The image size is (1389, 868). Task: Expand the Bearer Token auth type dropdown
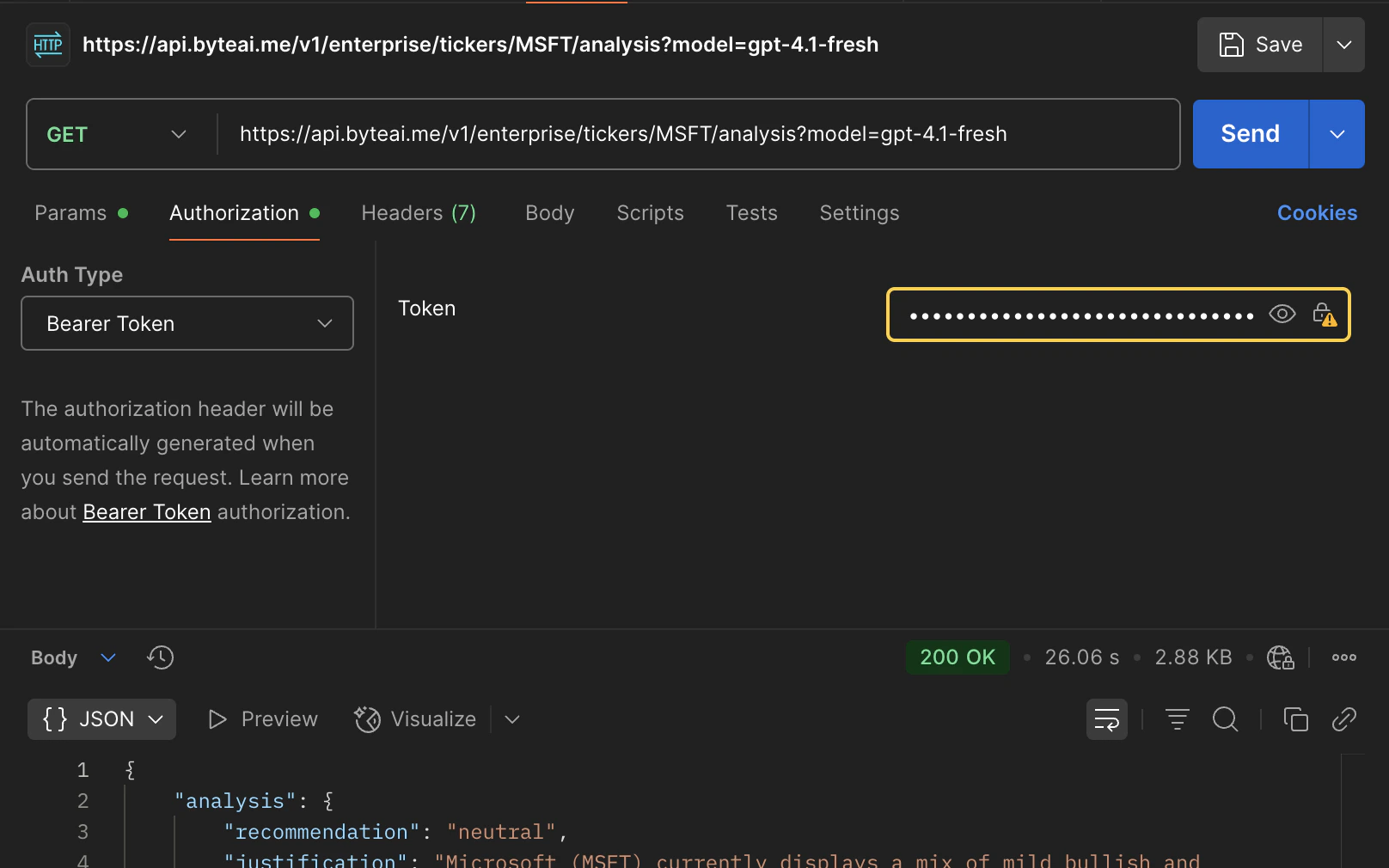point(187,323)
